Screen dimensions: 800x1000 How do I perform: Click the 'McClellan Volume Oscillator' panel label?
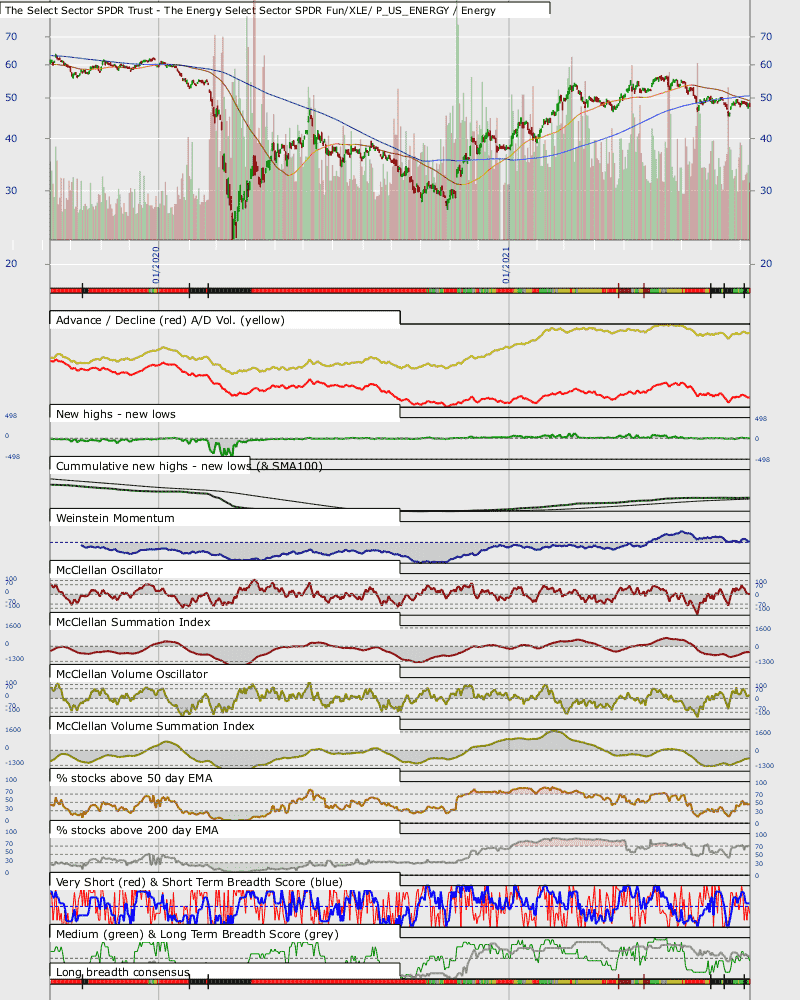click(x=131, y=674)
